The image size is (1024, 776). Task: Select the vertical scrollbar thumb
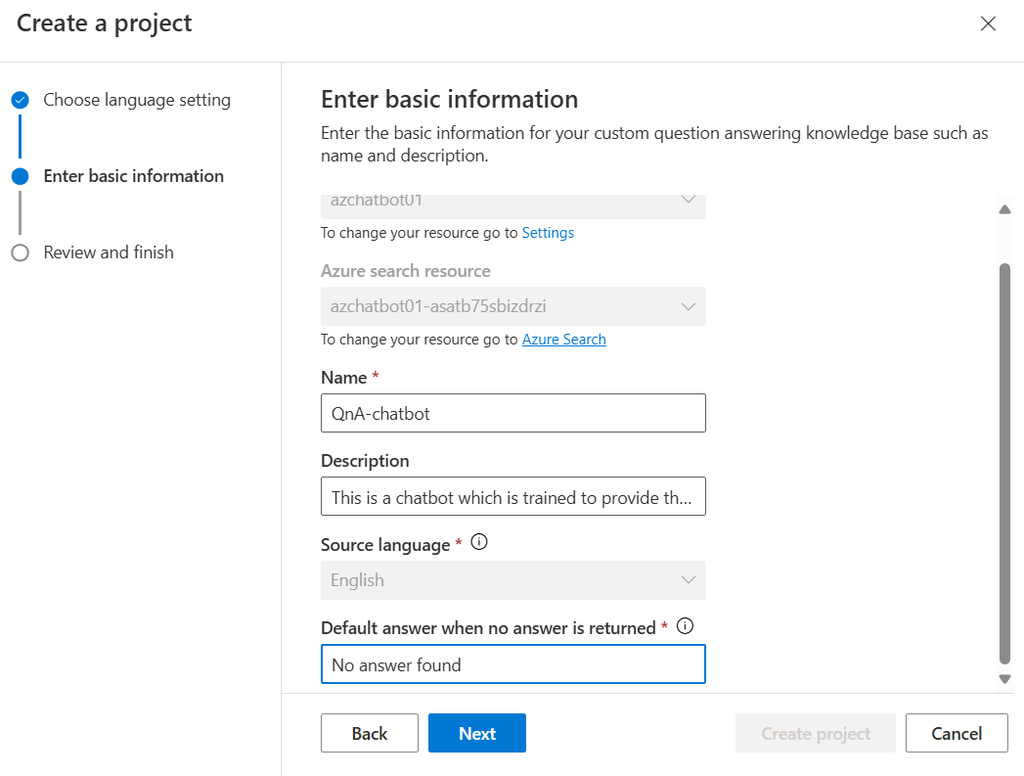point(1005,464)
